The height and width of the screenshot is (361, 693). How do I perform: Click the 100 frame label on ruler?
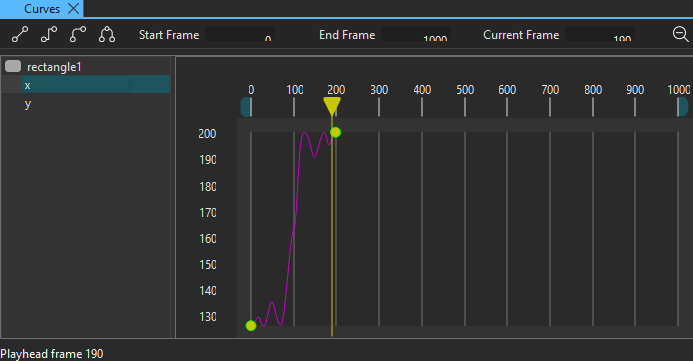coord(295,90)
